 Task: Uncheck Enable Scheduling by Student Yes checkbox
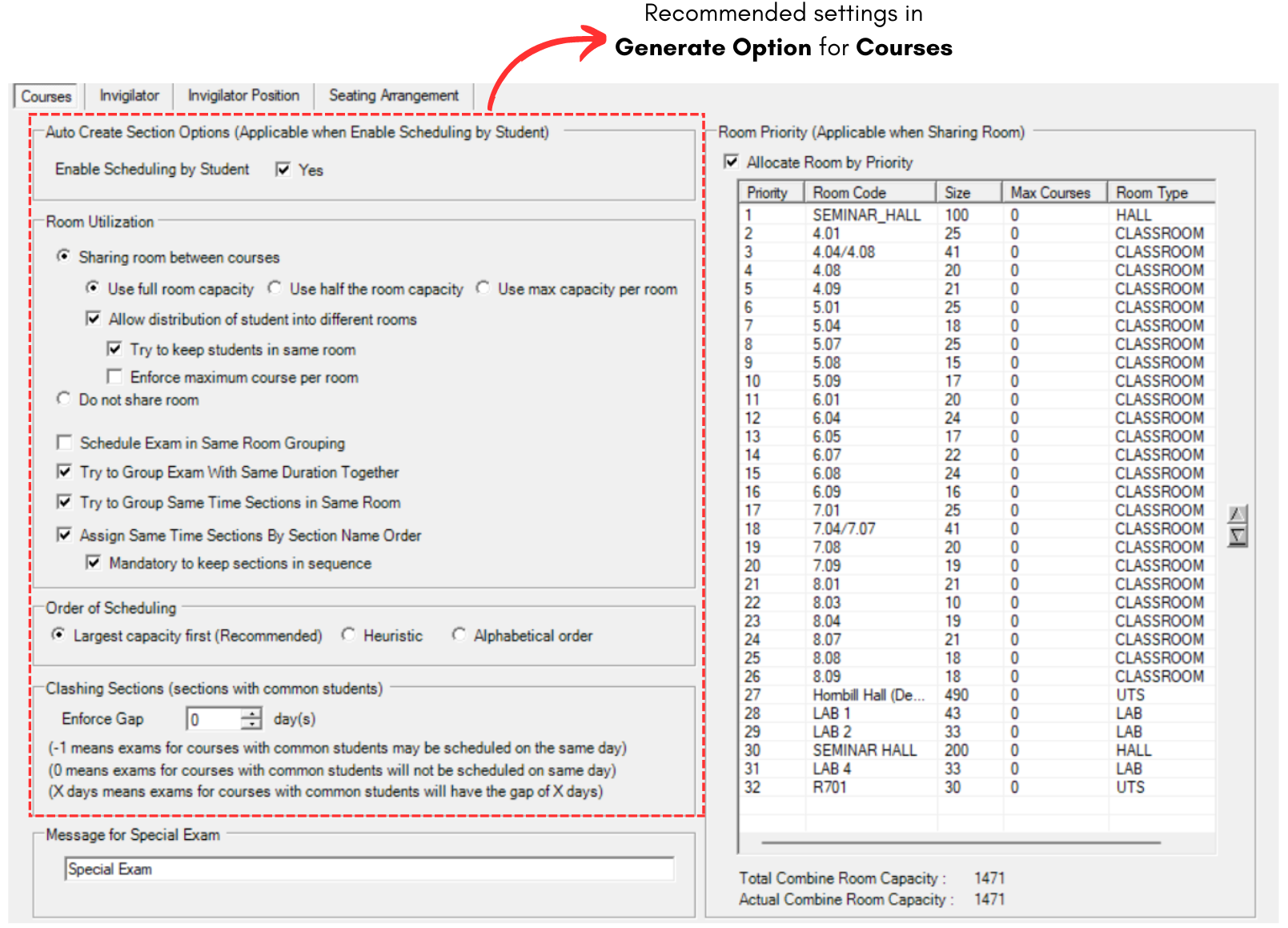pos(283,170)
